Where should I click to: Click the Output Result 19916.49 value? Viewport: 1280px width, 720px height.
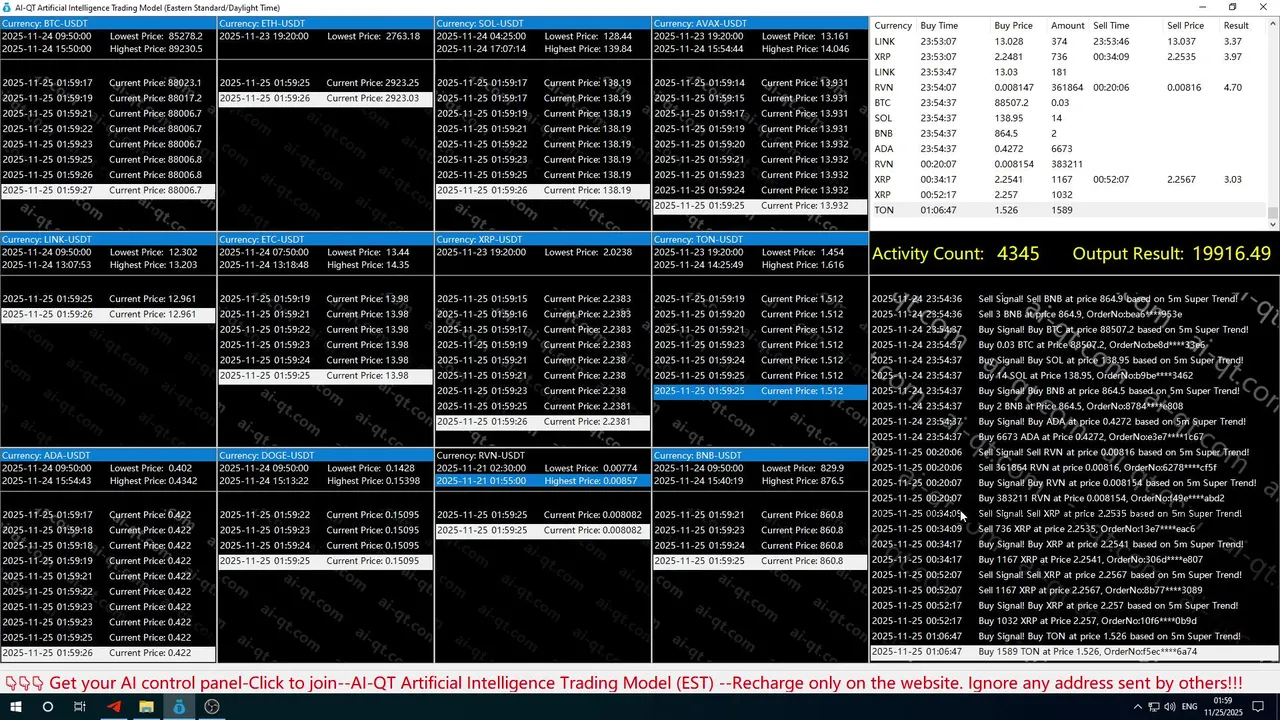(x=1232, y=254)
